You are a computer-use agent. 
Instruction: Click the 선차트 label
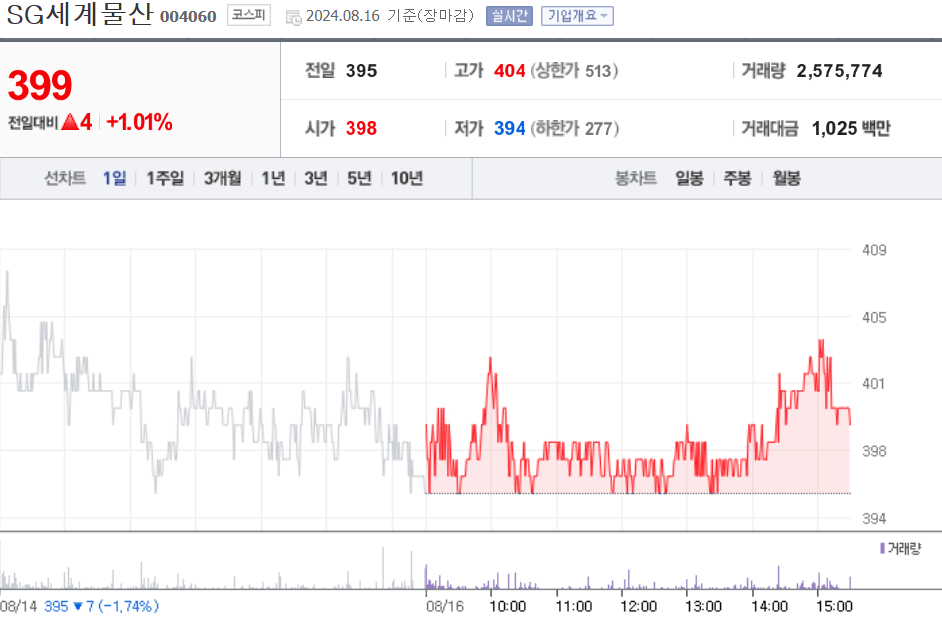pyautogui.click(x=65, y=178)
